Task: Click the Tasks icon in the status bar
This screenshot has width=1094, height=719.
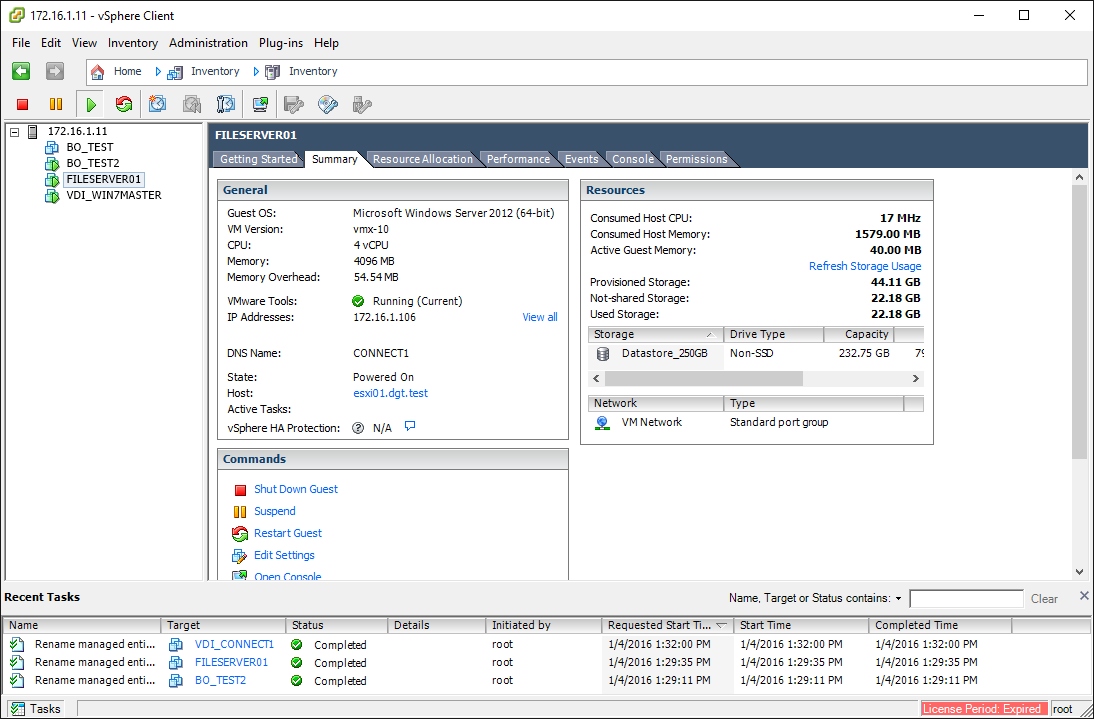Action: [x=17, y=709]
